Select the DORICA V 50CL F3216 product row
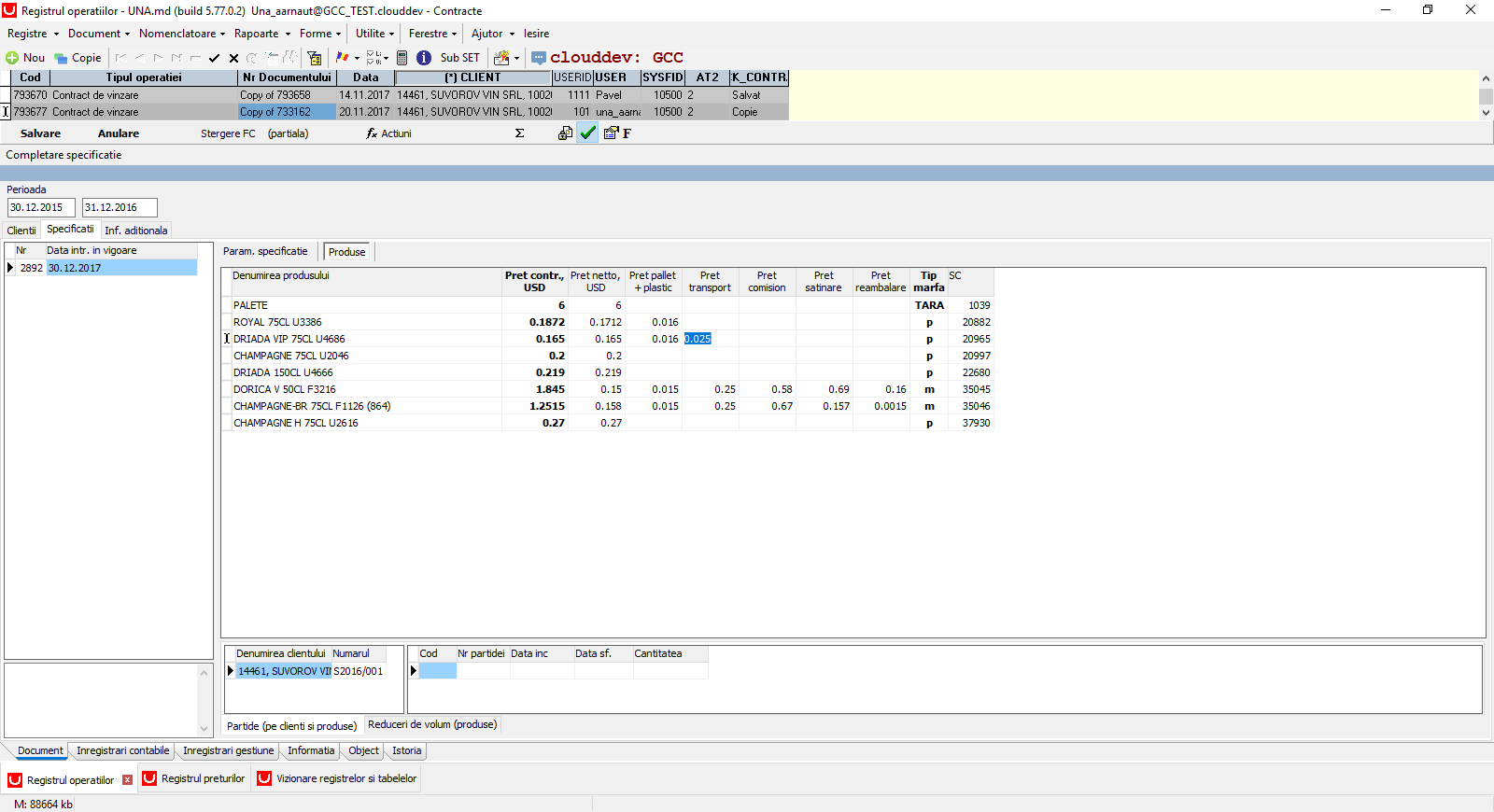This screenshot has width=1494, height=812. tap(607, 389)
